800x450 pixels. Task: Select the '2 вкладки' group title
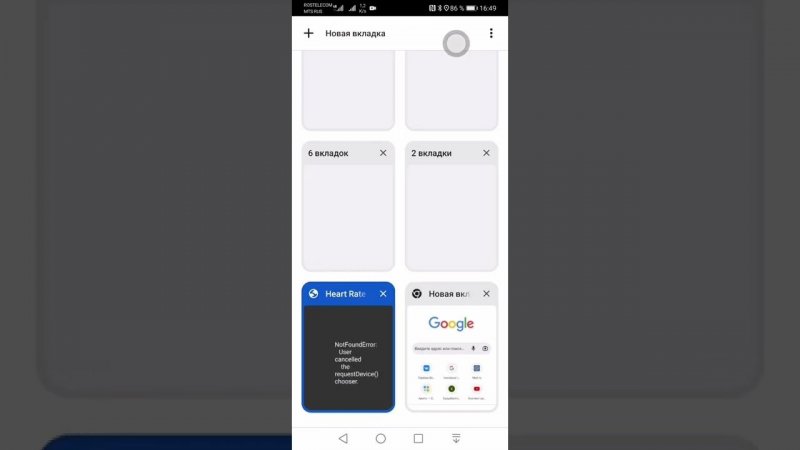coord(432,153)
